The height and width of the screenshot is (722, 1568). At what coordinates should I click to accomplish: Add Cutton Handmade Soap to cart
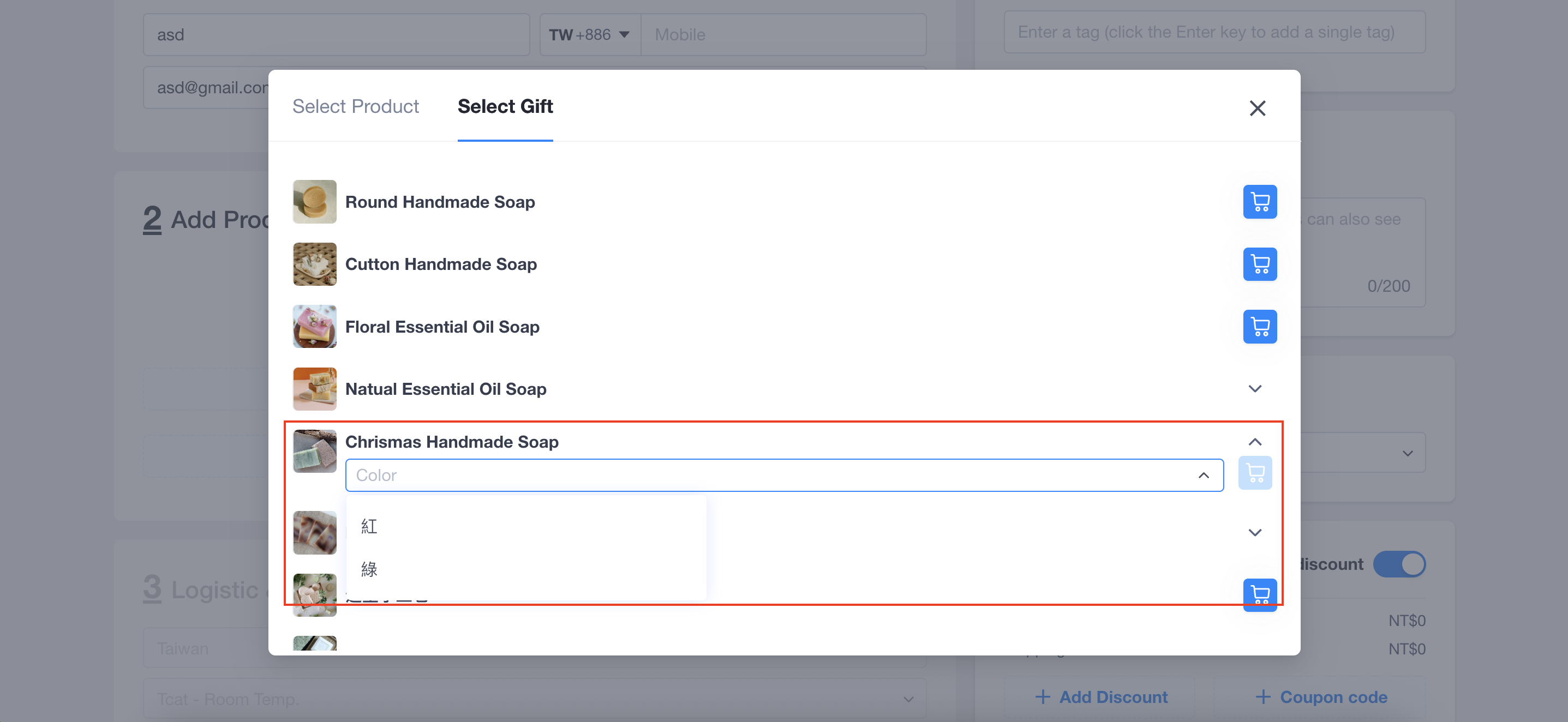(x=1259, y=264)
